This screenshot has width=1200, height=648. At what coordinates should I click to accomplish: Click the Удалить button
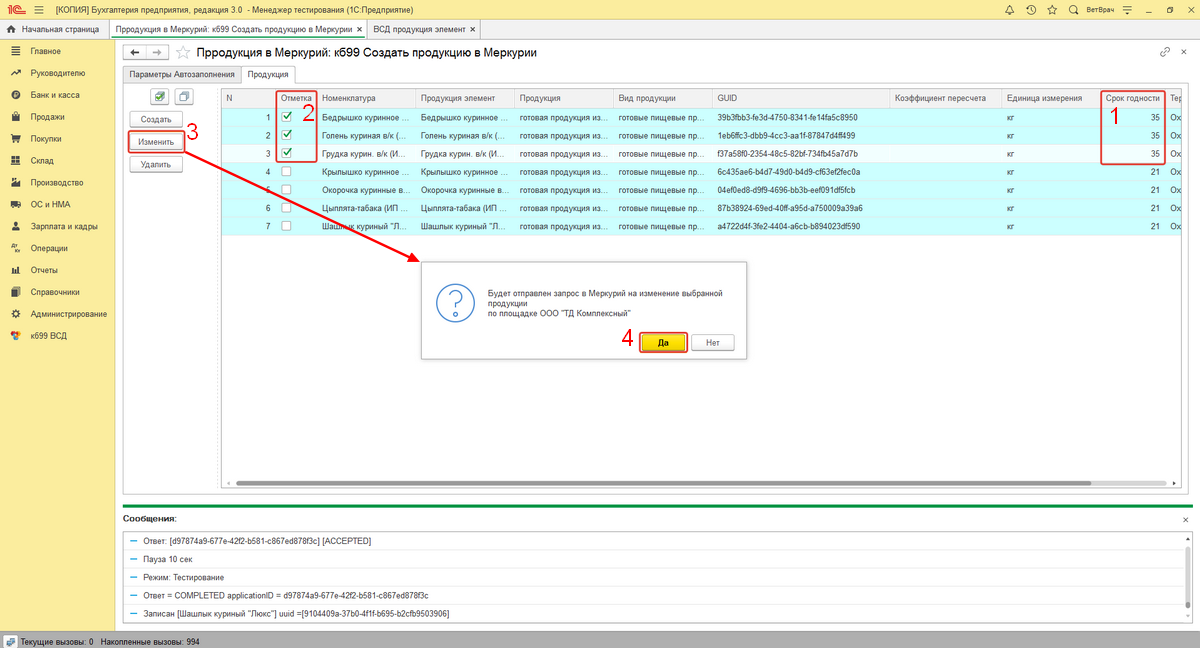tap(156, 165)
